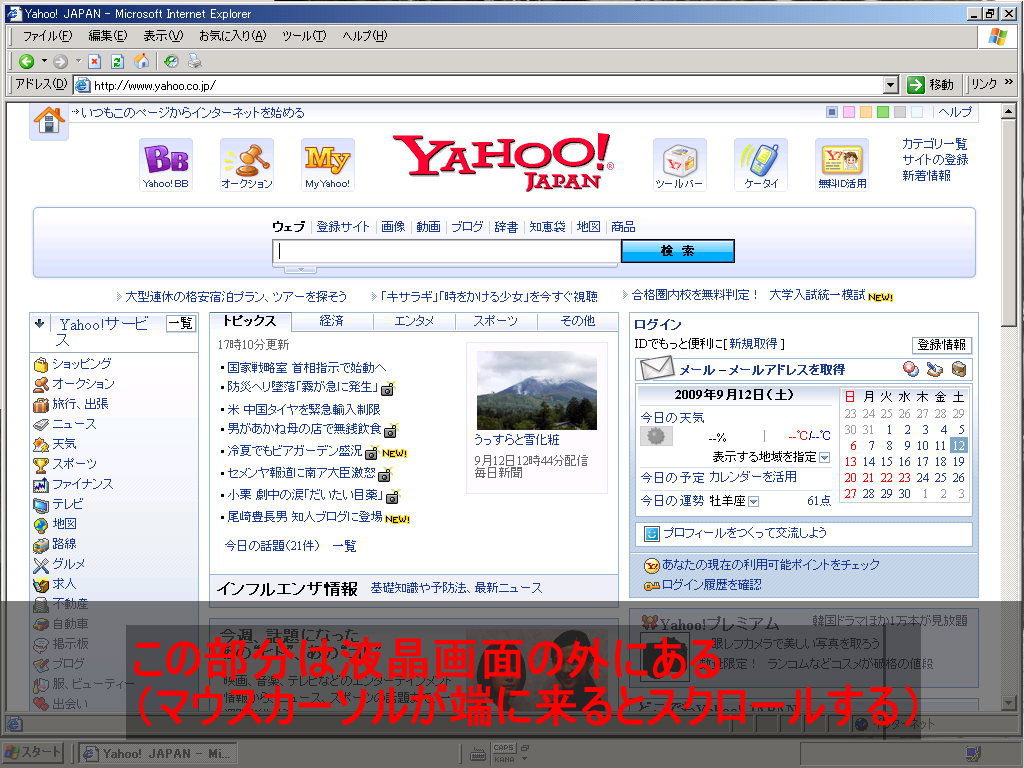Click the 旅行、出張 suitcase icon

pyautogui.click(x=41, y=405)
